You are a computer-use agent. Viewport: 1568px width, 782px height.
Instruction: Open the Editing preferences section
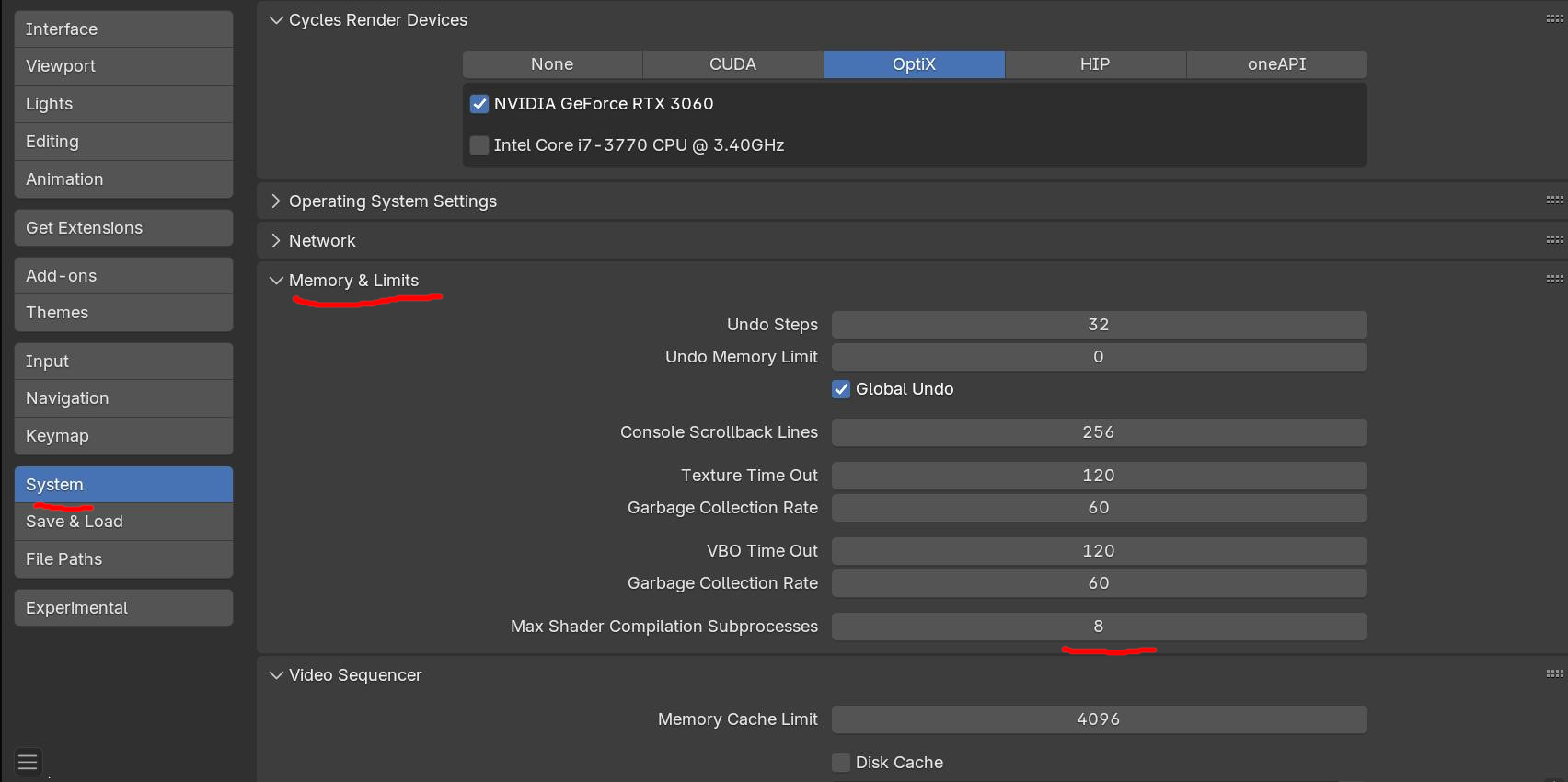(123, 142)
